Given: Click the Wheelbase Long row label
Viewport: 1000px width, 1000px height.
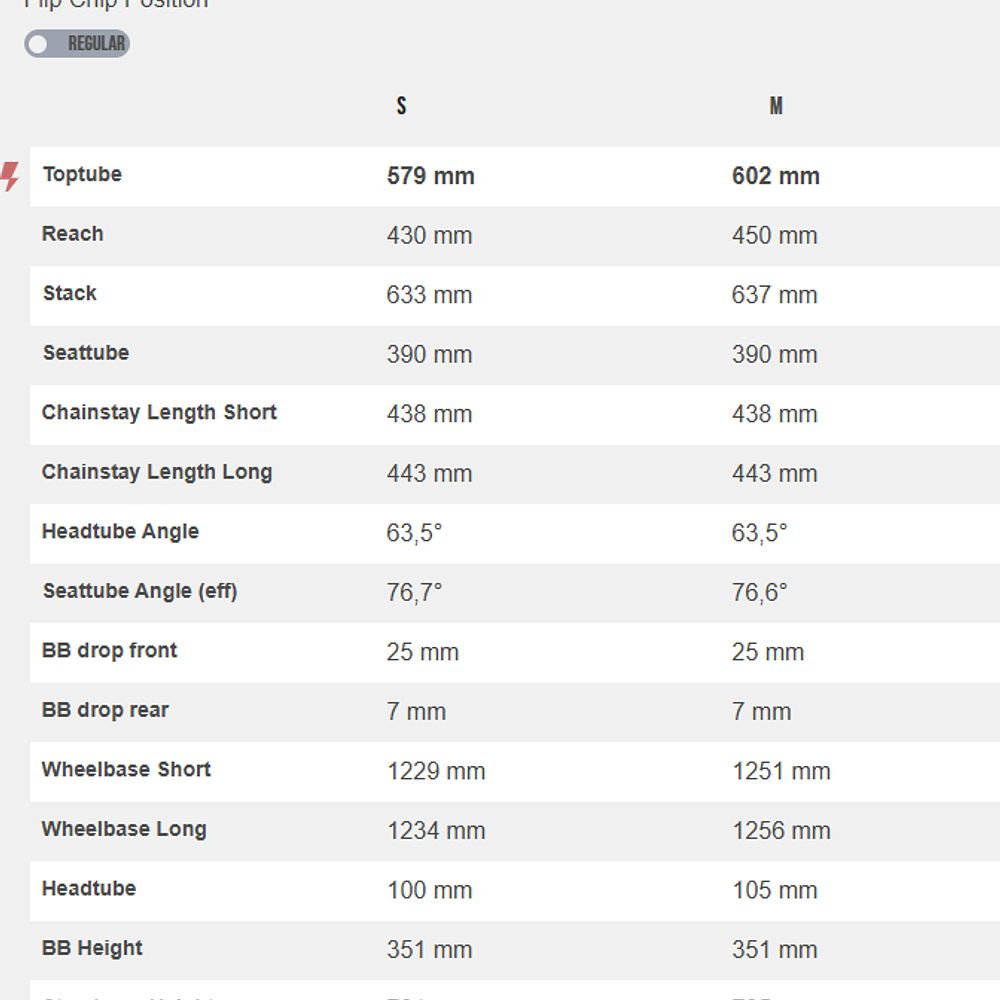Looking at the screenshot, I should tap(124, 829).
